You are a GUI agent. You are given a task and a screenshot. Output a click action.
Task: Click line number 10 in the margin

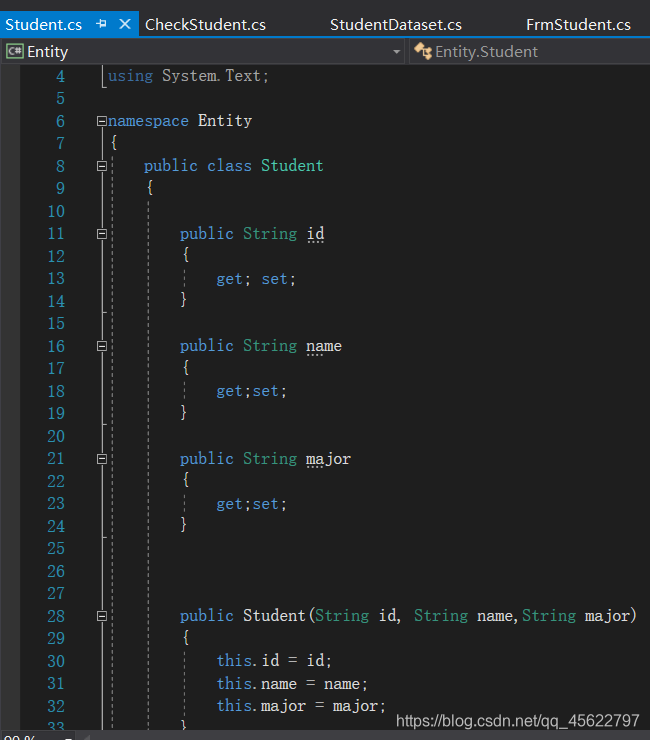coord(56,211)
